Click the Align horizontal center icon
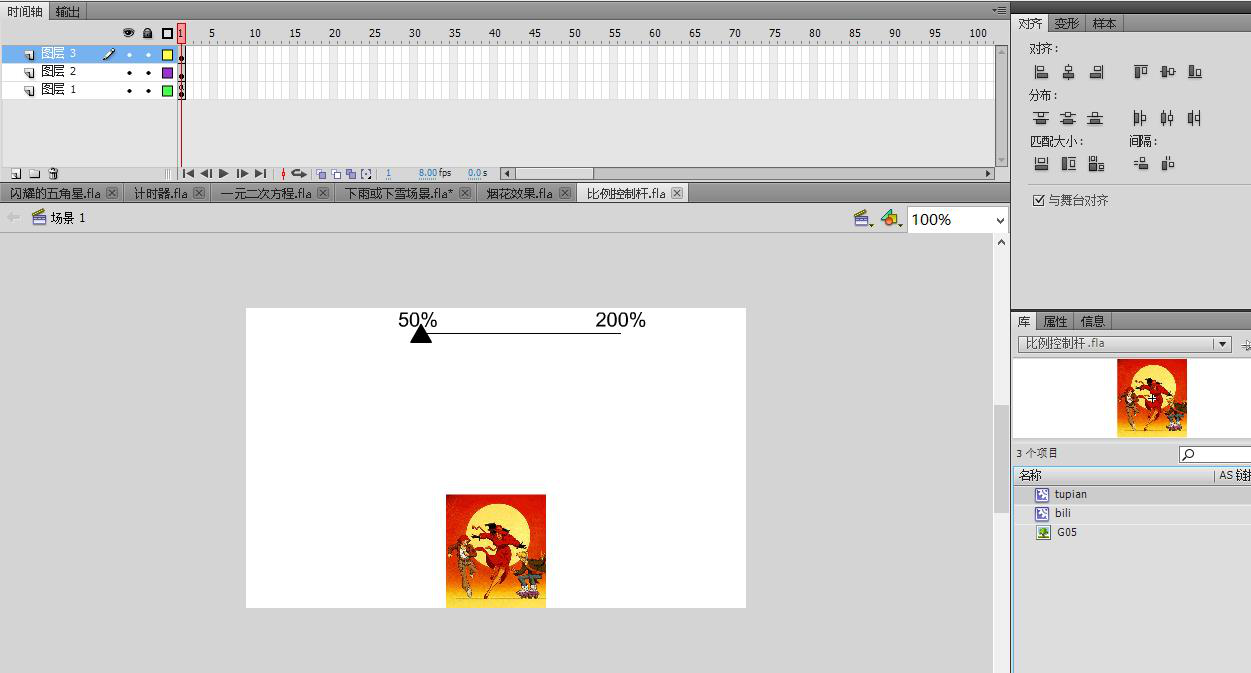This screenshot has width=1251, height=673. click(1068, 72)
